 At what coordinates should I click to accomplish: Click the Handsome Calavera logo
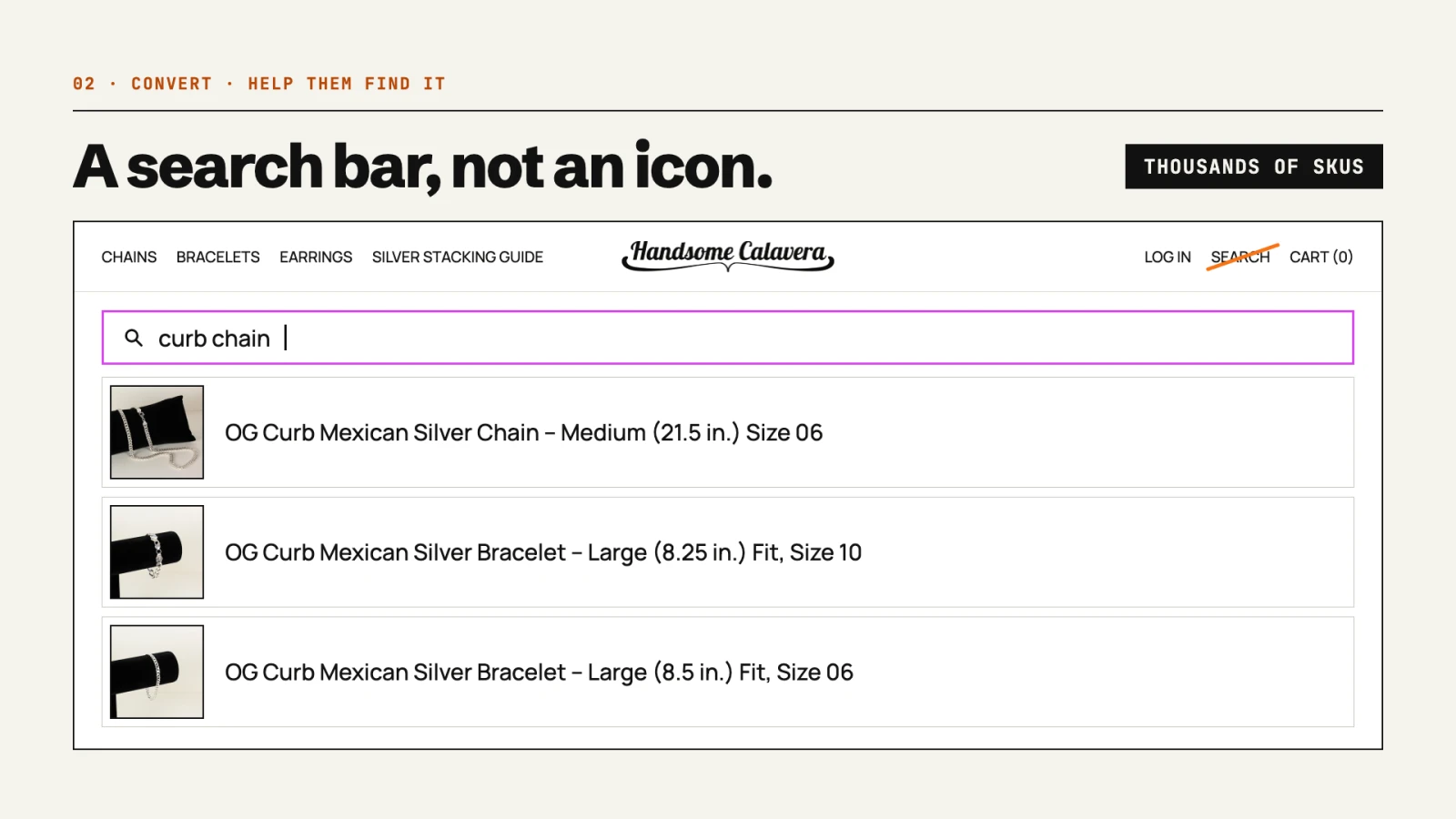[728, 255]
